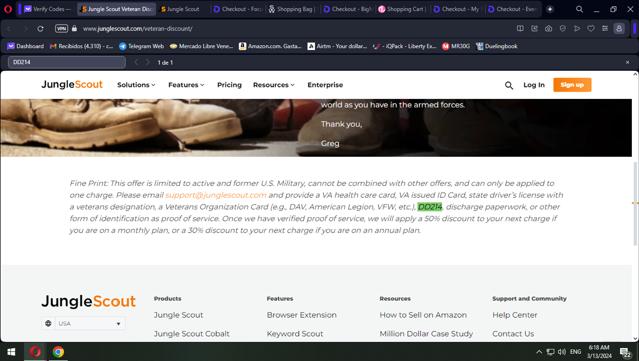Open the tab islands sparkle icon
The height and width of the screenshot is (361, 639).
pos(550,9)
